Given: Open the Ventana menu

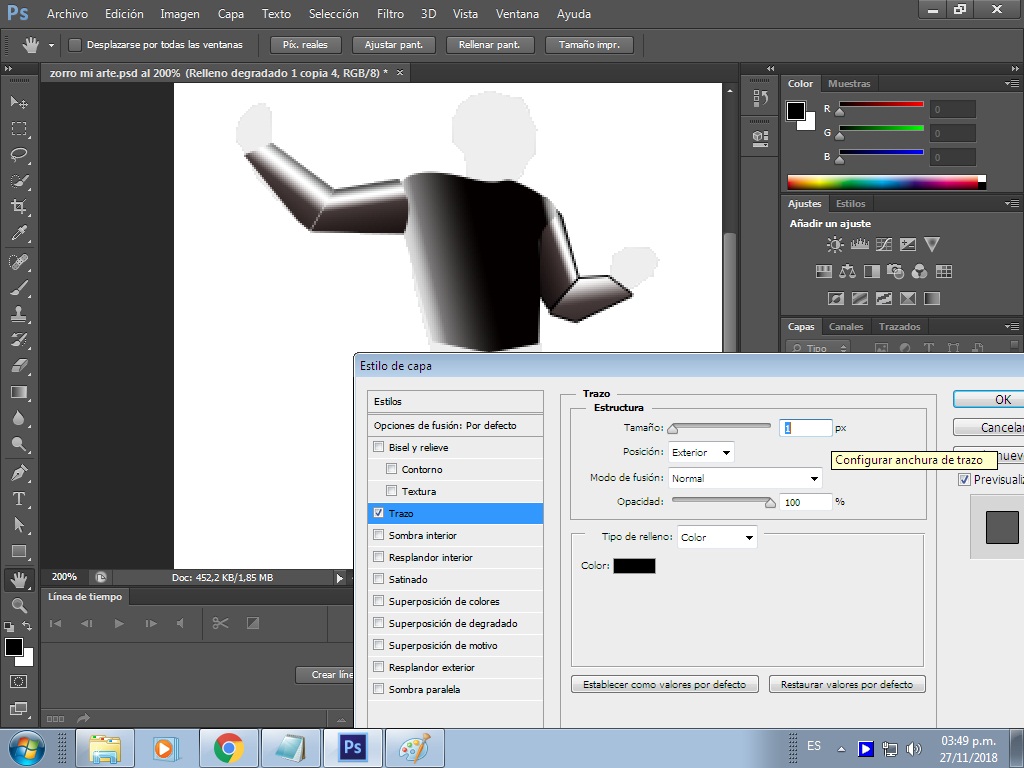Looking at the screenshot, I should click(x=517, y=14).
